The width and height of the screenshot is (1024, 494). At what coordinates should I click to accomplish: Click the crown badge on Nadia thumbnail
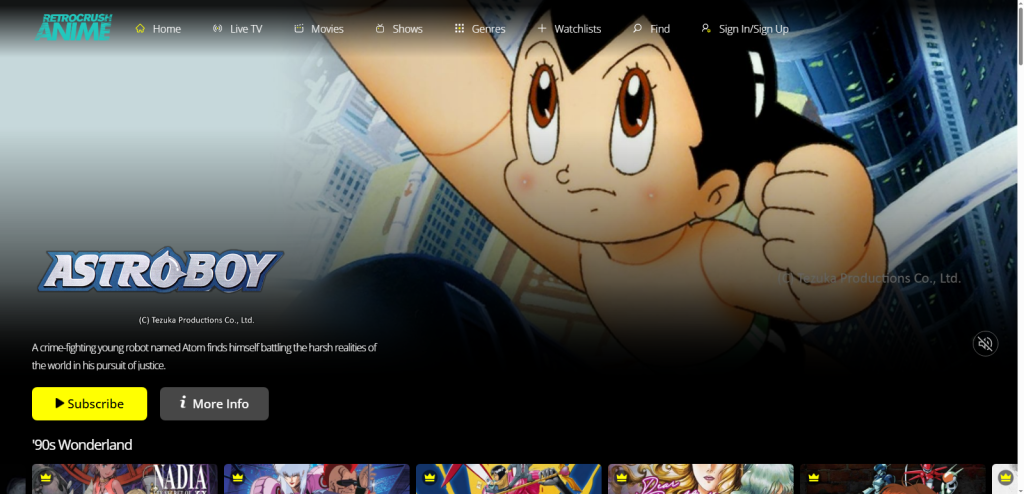pyautogui.click(x=46, y=477)
